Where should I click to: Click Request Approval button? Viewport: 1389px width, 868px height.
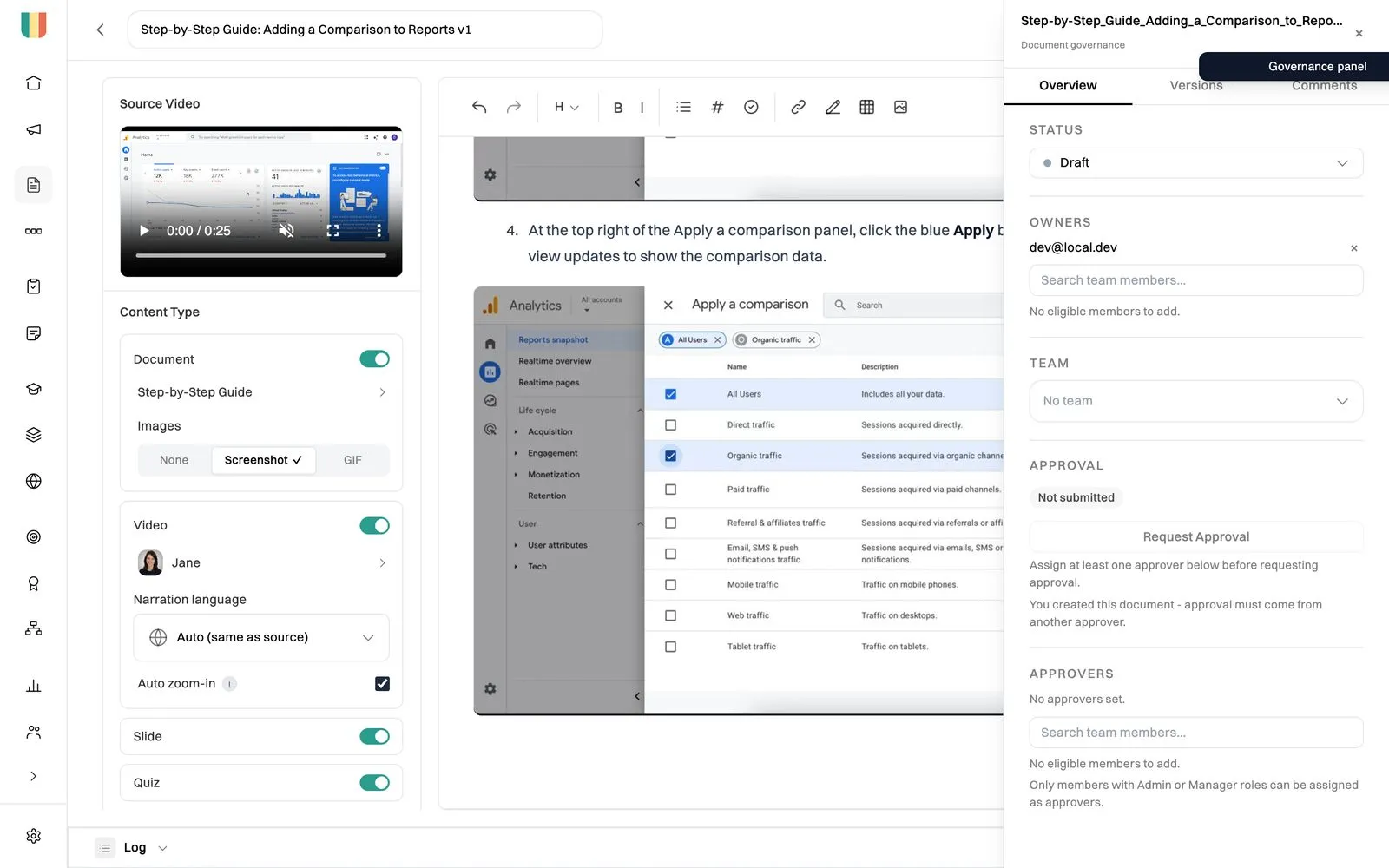(1196, 536)
